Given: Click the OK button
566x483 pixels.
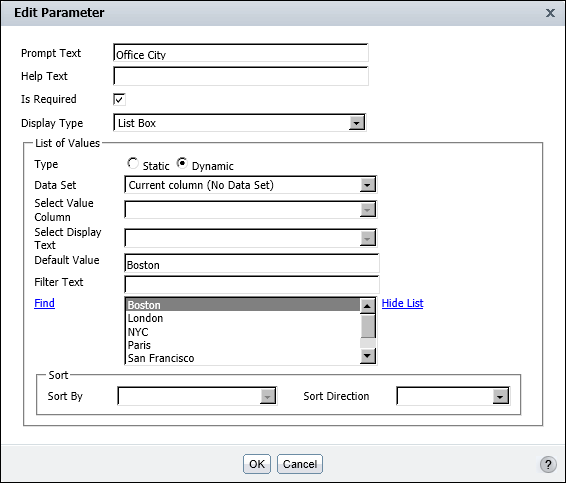Looking at the screenshot, I should point(257,464).
